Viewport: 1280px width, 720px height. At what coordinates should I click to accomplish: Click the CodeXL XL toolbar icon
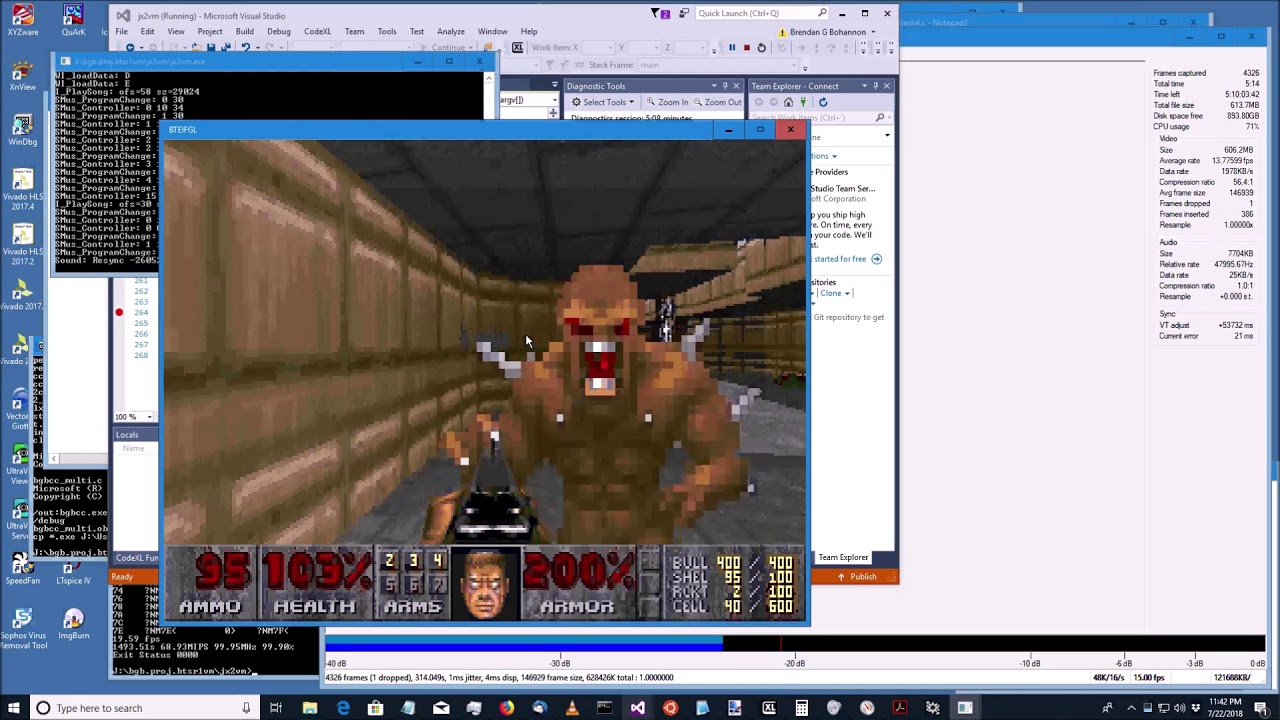517,47
